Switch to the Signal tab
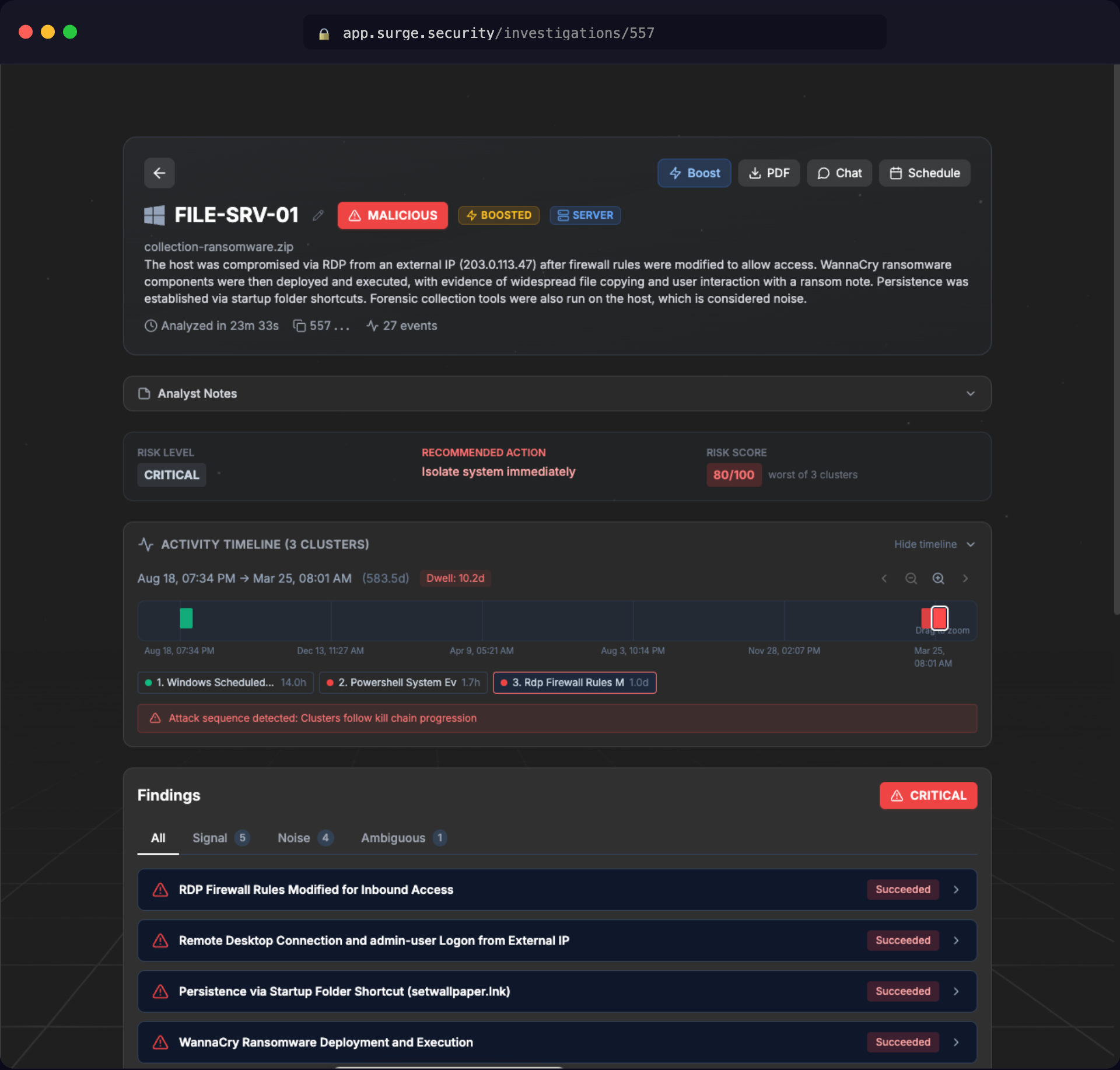The image size is (1120, 1070). 209,838
